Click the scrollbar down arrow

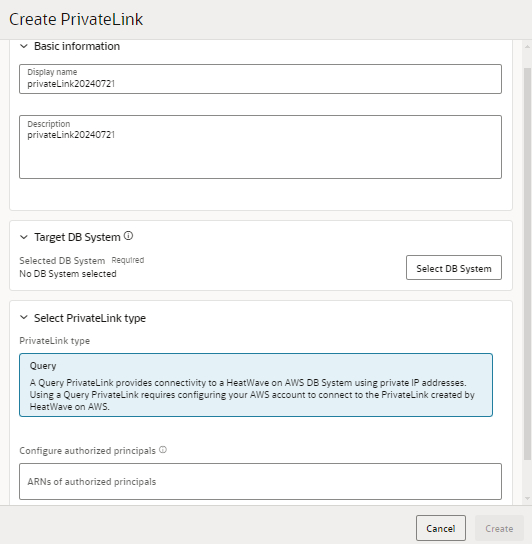pyautogui.click(x=527, y=499)
